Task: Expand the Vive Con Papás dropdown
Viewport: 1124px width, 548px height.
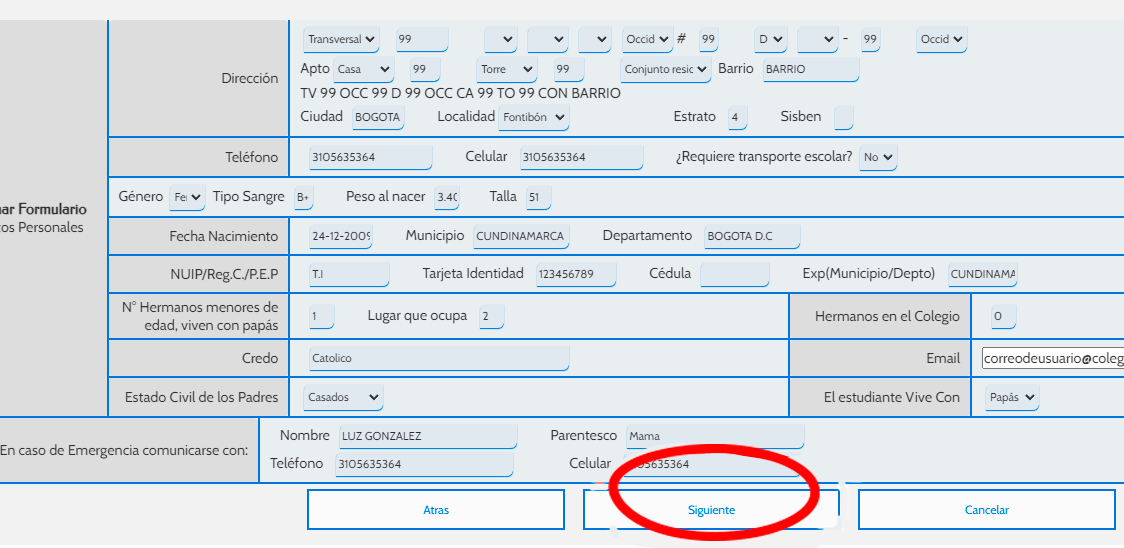Action: (1011, 397)
